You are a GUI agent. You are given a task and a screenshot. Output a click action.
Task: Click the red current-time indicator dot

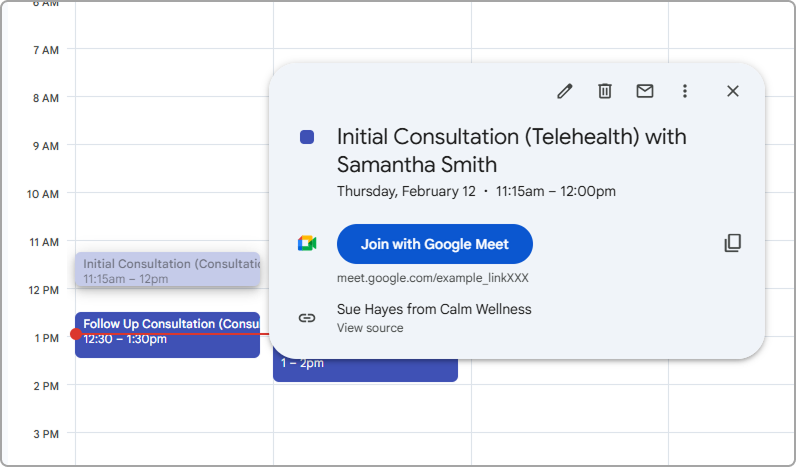click(76, 334)
